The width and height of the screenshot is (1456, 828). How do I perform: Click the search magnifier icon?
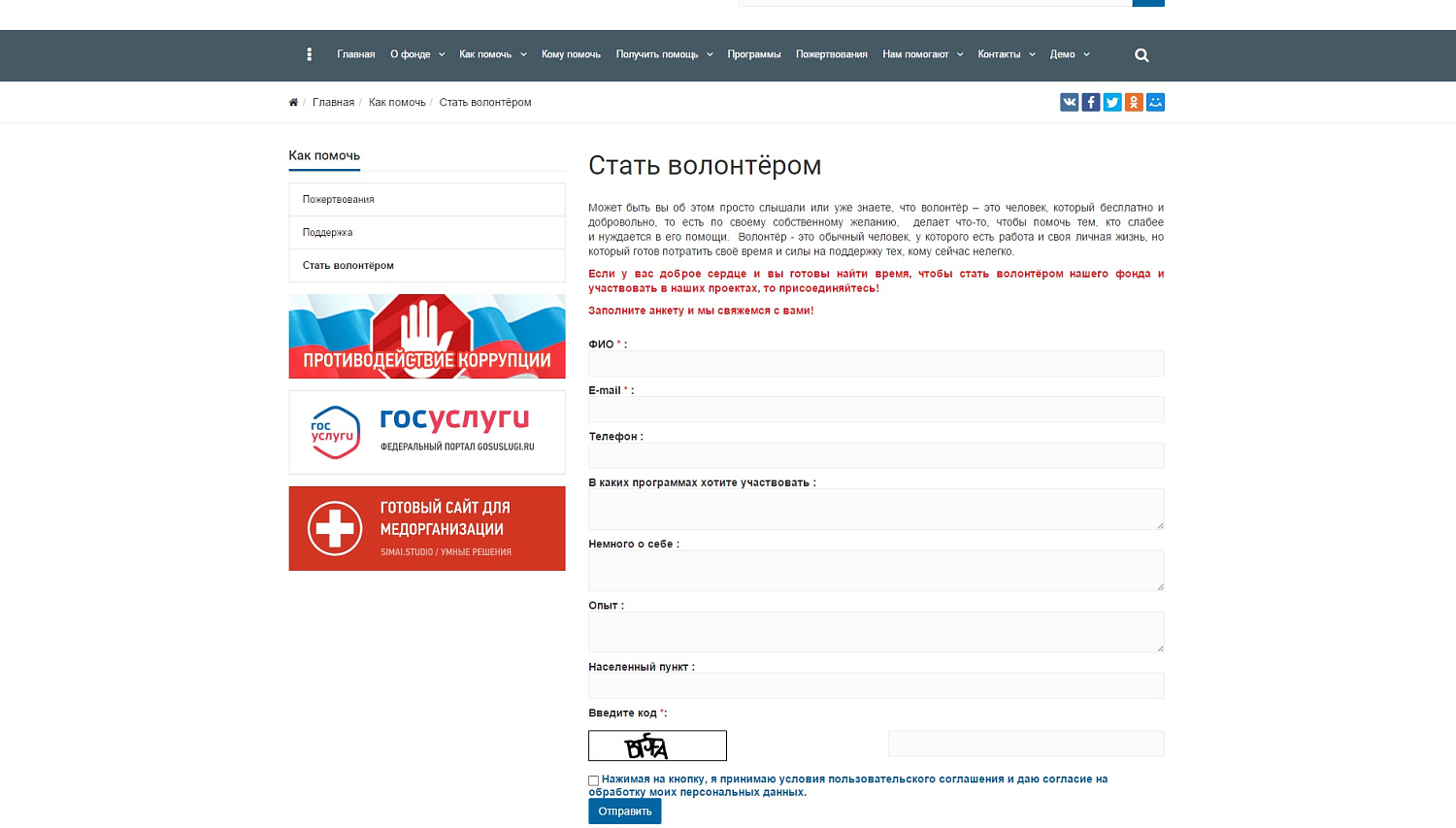tap(1142, 55)
